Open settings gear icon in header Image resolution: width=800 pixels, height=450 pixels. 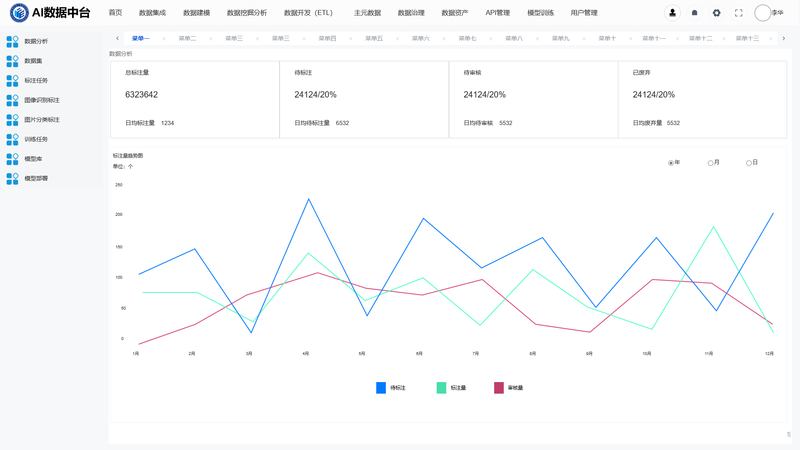[716, 13]
